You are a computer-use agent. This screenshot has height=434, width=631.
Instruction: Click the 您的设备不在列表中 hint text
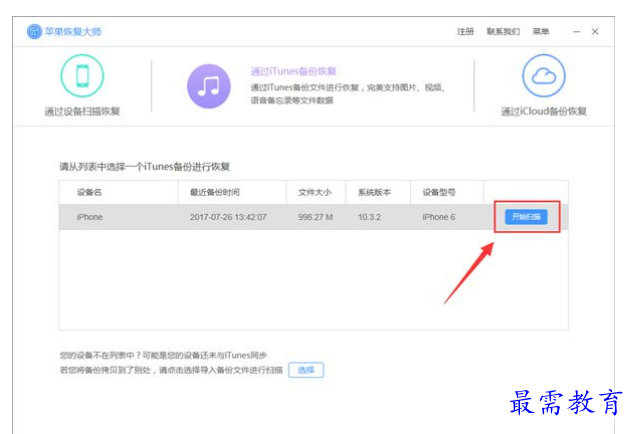point(163,355)
